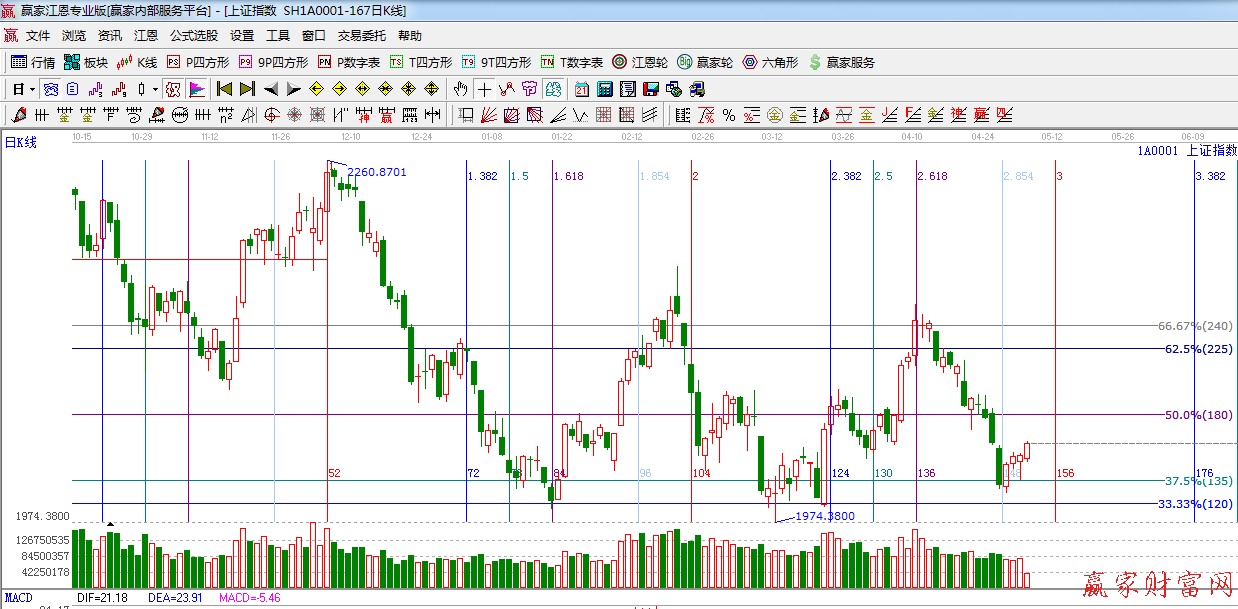Click the 赢家服务 button

(x=841, y=62)
